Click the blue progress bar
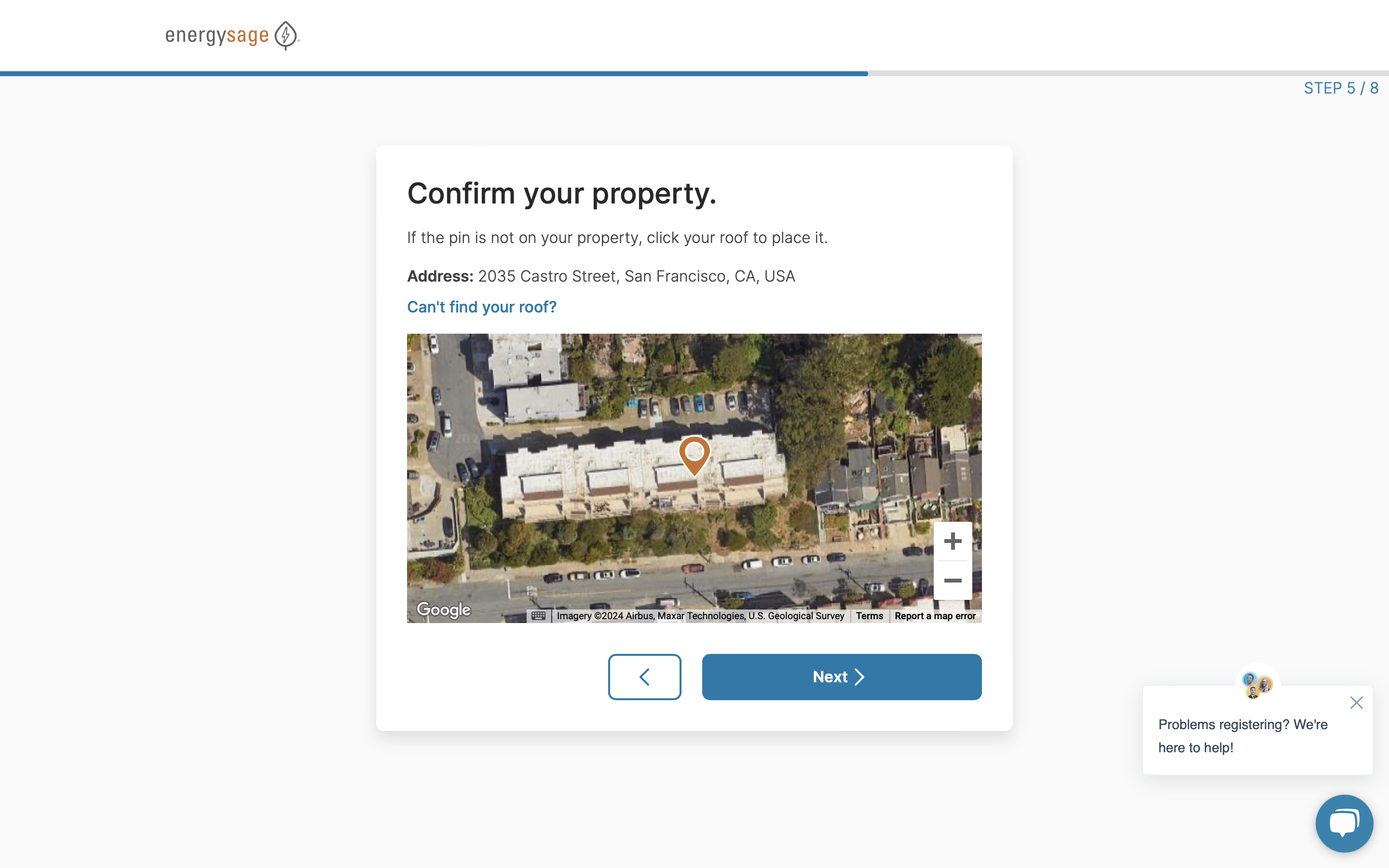The width and height of the screenshot is (1389, 868). [x=434, y=73]
